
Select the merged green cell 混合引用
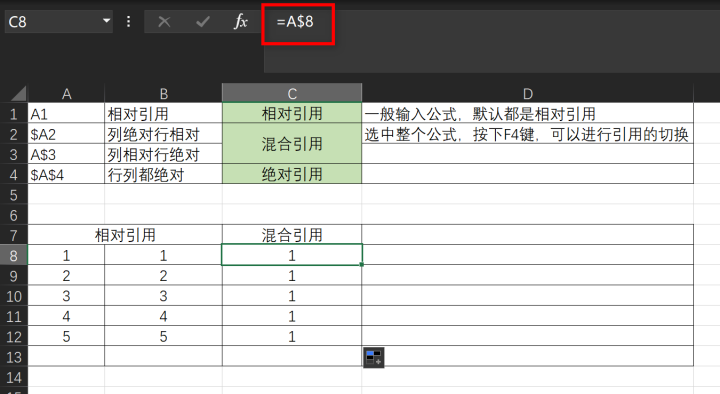tap(292, 144)
